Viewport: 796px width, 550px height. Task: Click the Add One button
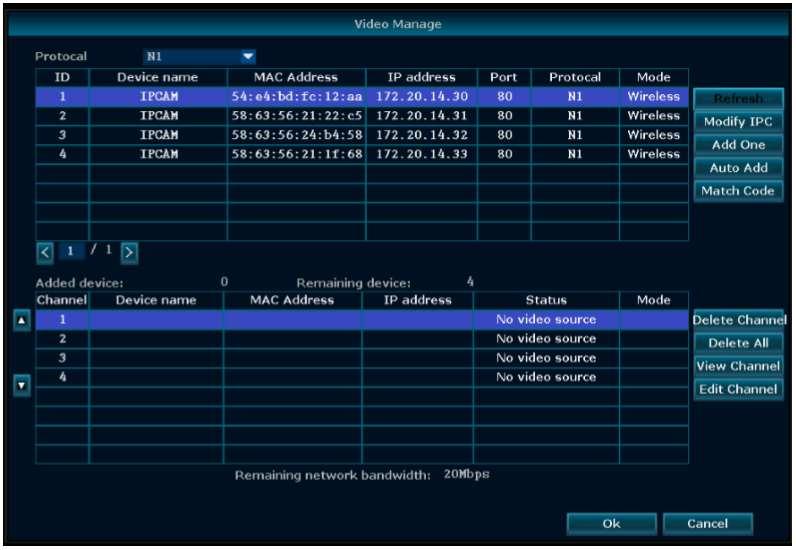(x=738, y=145)
